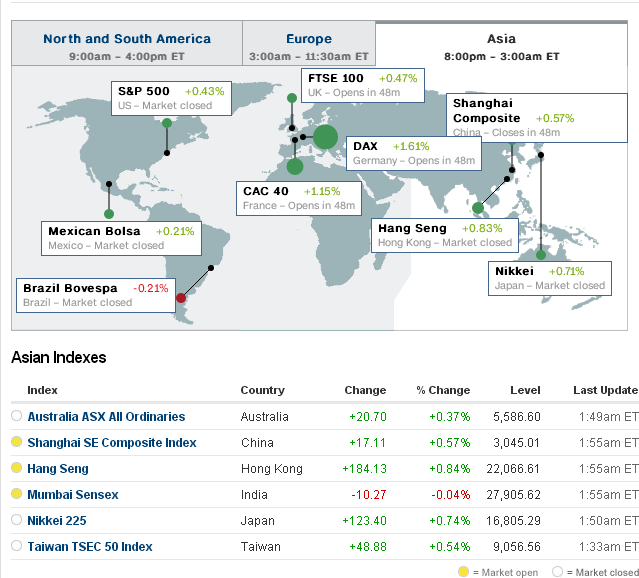
Task: Click yellow market-open dot beside Hang Seng row
Action: click(x=16, y=468)
